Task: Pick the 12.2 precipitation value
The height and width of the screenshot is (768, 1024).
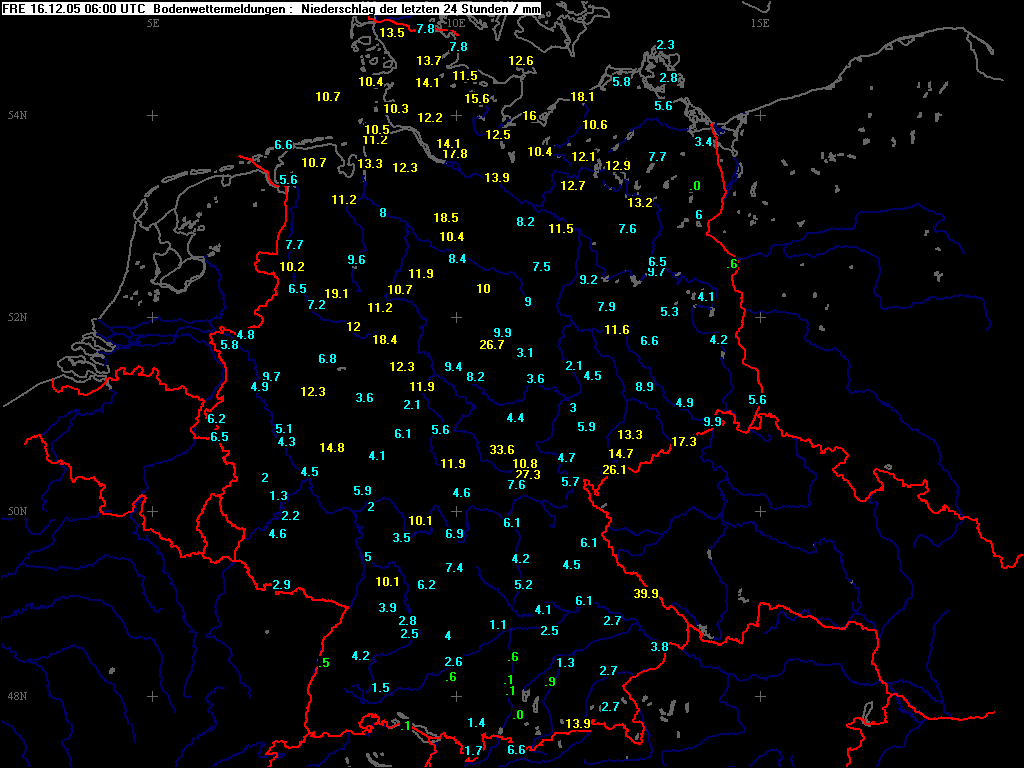Action: point(430,118)
